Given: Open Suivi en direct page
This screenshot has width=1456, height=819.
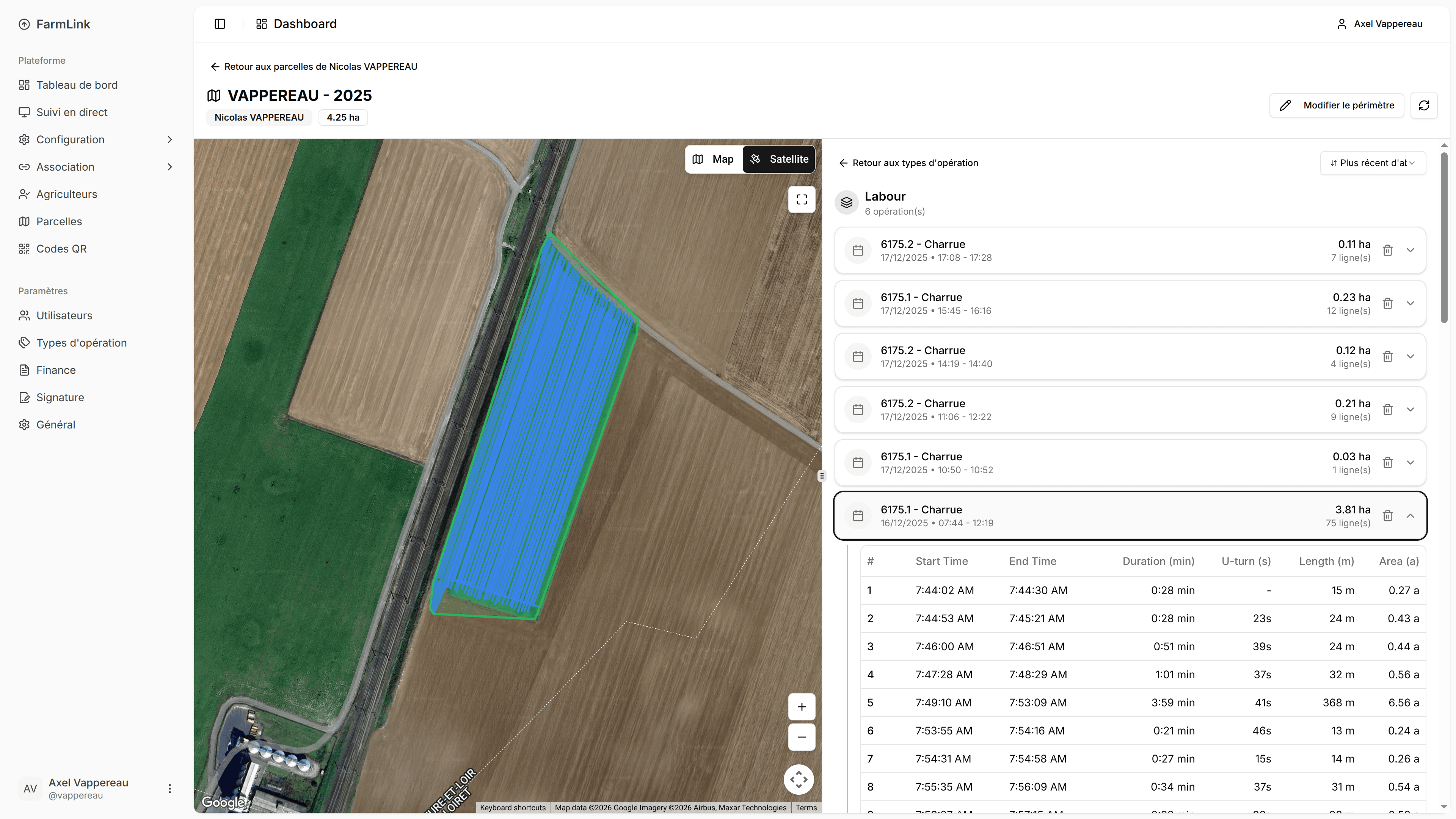Looking at the screenshot, I should pyautogui.click(x=72, y=113).
